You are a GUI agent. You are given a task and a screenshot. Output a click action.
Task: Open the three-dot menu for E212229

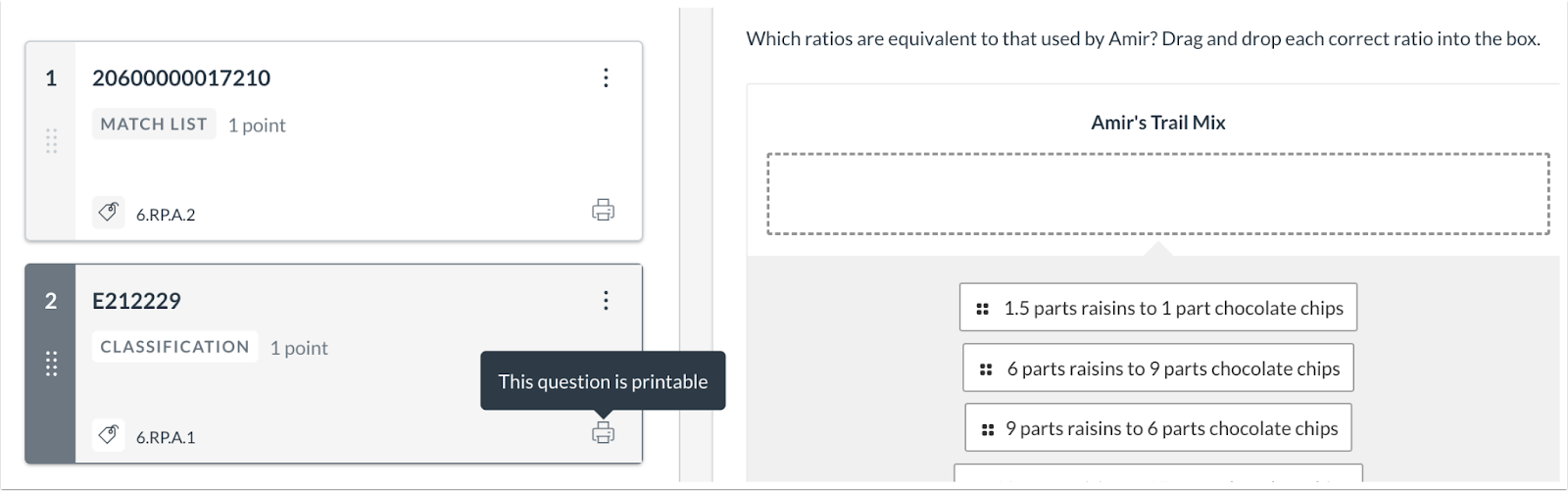point(606,300)
